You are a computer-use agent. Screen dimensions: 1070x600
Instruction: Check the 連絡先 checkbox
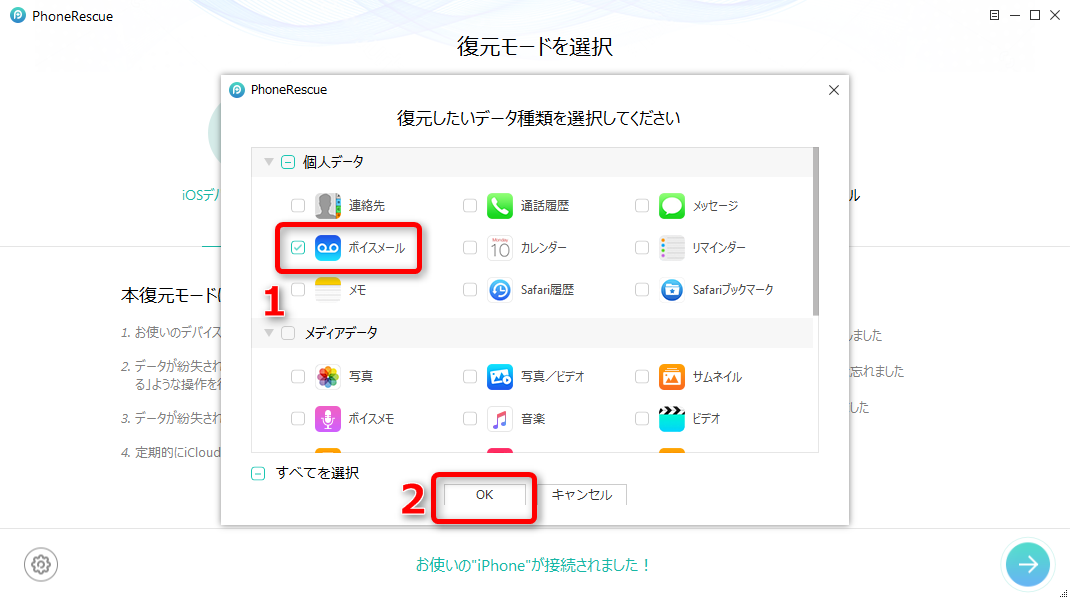pos(298,205)
